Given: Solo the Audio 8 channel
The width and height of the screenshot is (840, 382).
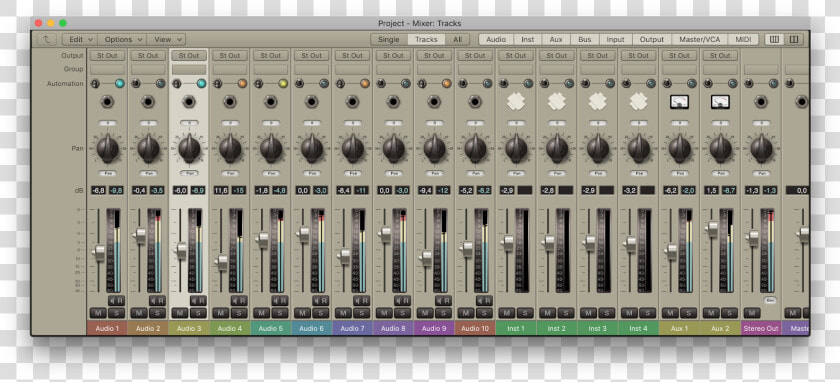Looking at the screenshot, I should tap(402, 313).
